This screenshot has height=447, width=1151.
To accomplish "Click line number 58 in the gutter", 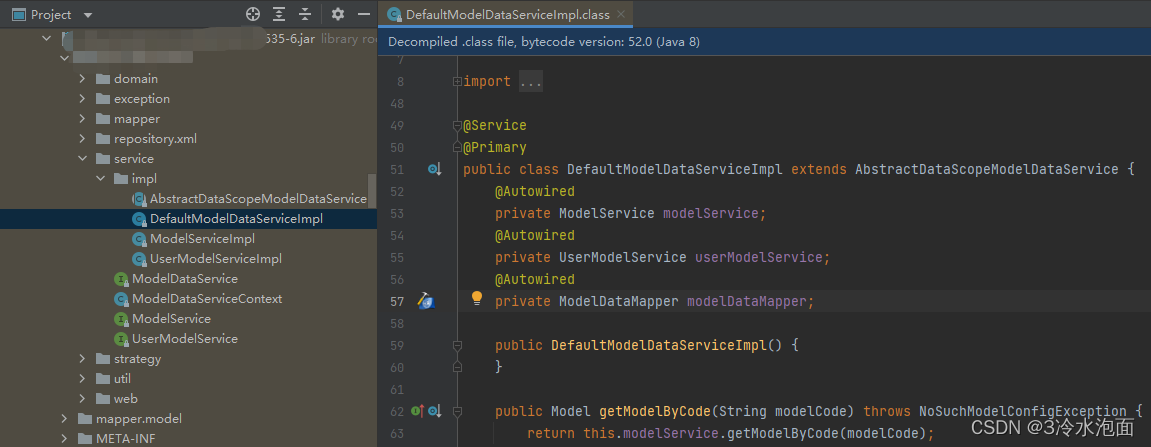I will (396, 323).
